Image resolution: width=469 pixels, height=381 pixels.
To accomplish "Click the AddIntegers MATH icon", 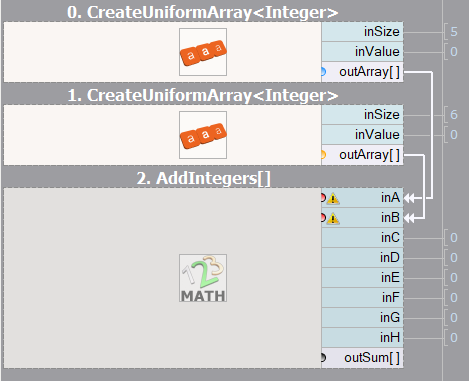I will 203,278.
